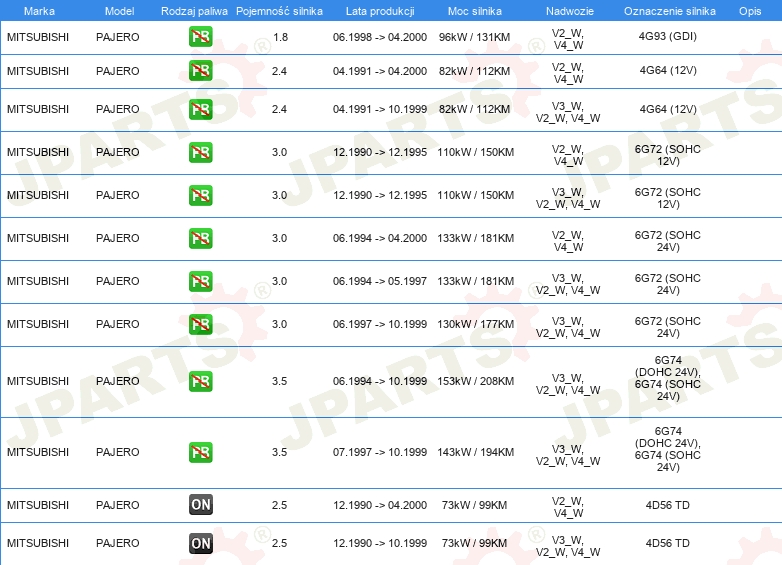
Task: Select the 06.1994 -> 04.2000 production years cell
Action: pyautogui.click(x=380, y=238)
